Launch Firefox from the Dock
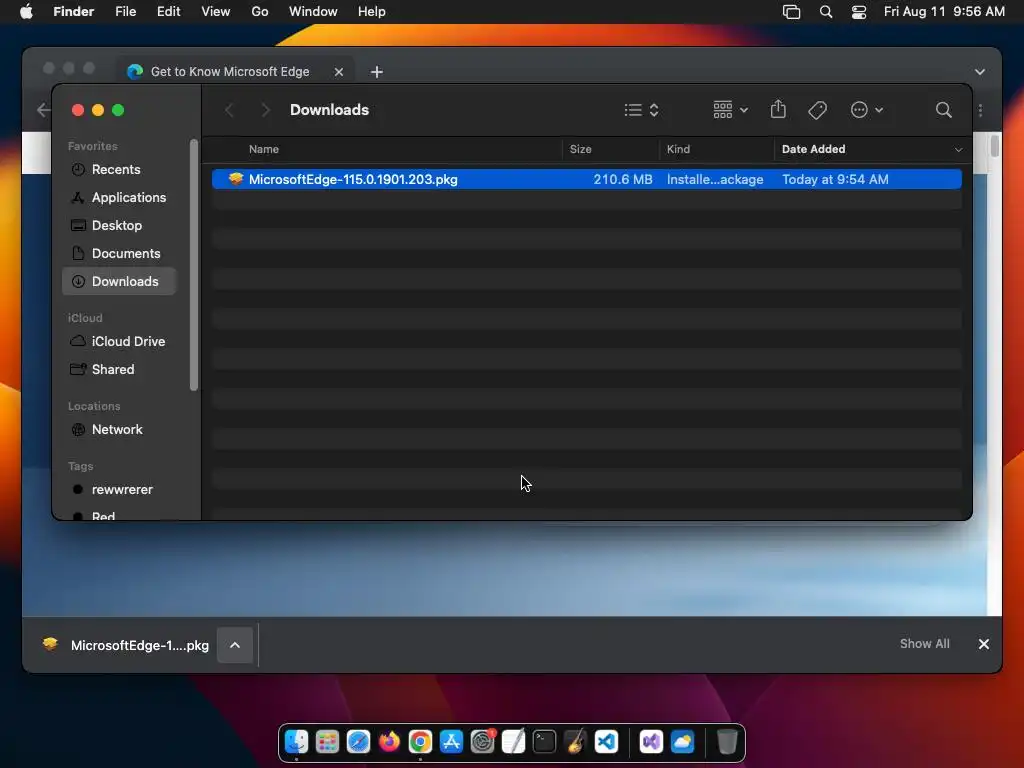 tap(389, 742)
